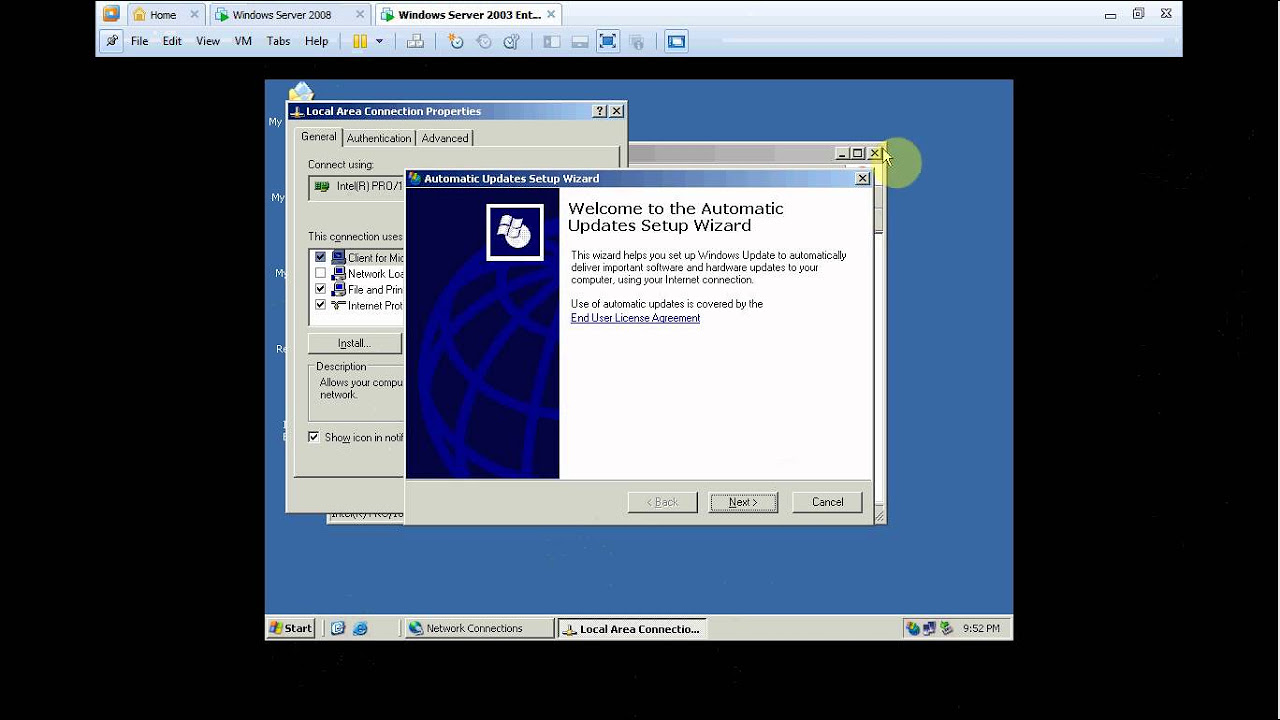
Task: Uncheck File and Printer Sharing checkbox
Action: [320, 289]
